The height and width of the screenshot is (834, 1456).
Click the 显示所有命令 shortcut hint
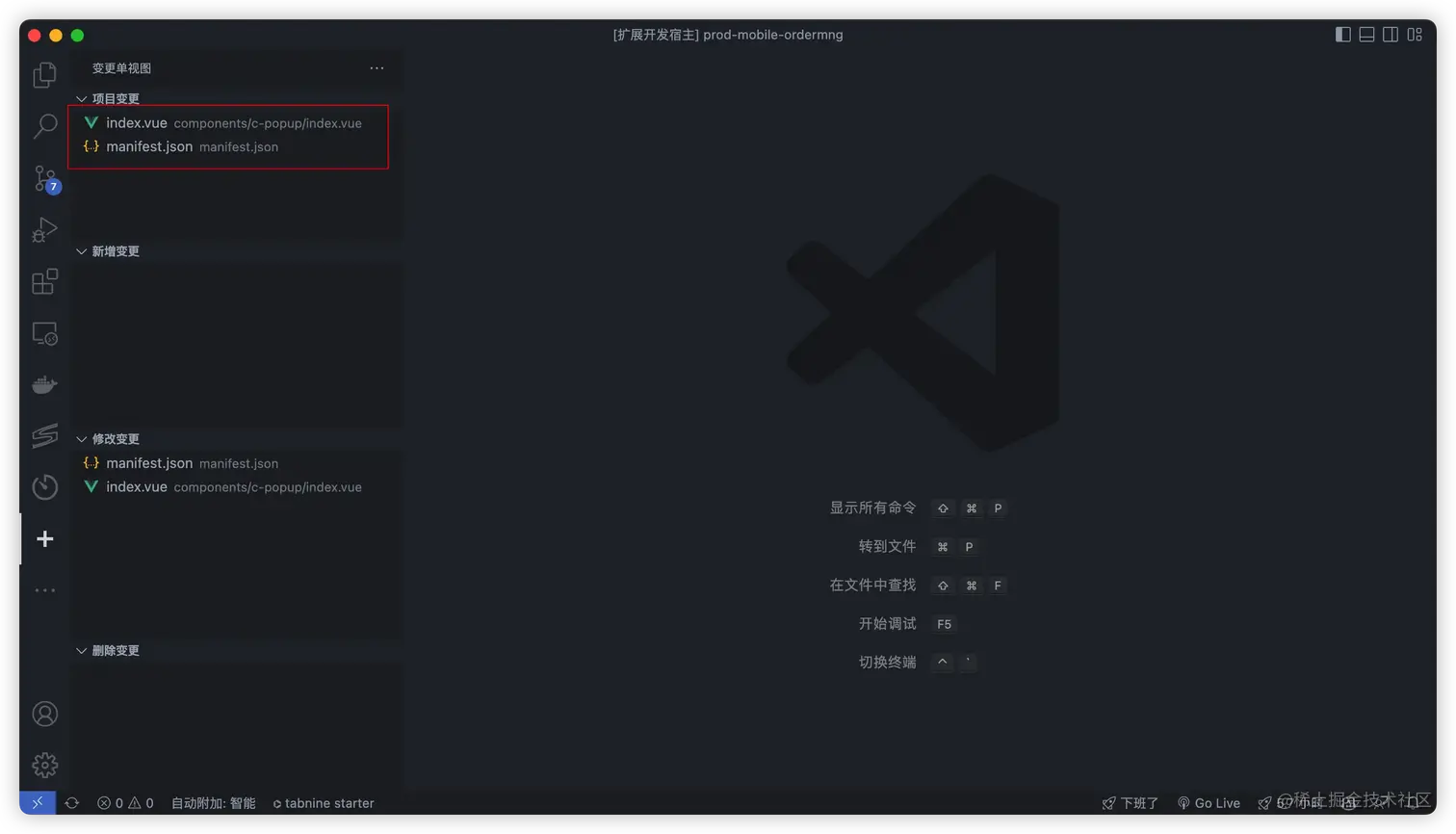[919, 508]
